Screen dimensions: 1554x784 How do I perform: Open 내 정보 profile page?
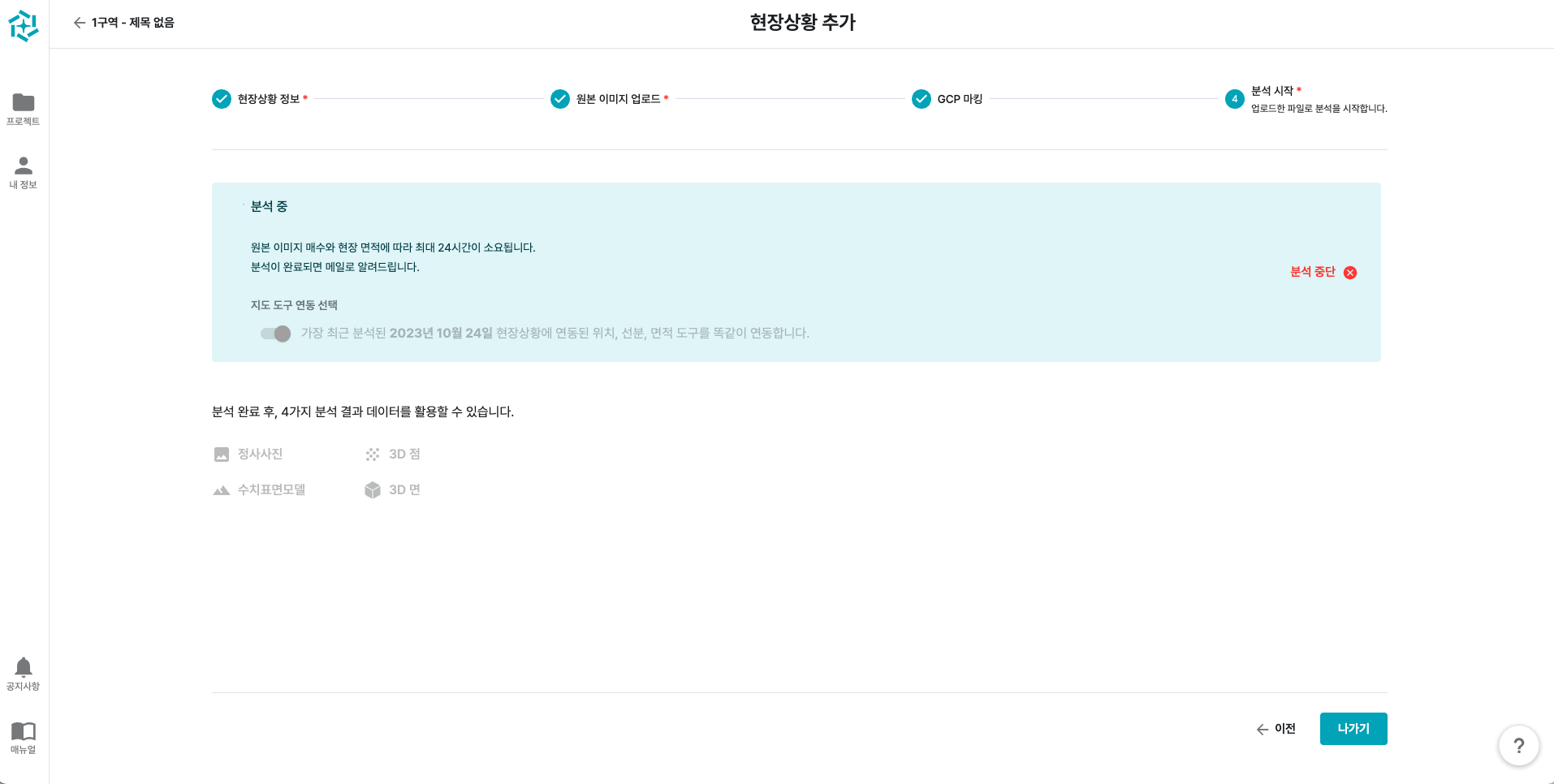pos(24,171)
